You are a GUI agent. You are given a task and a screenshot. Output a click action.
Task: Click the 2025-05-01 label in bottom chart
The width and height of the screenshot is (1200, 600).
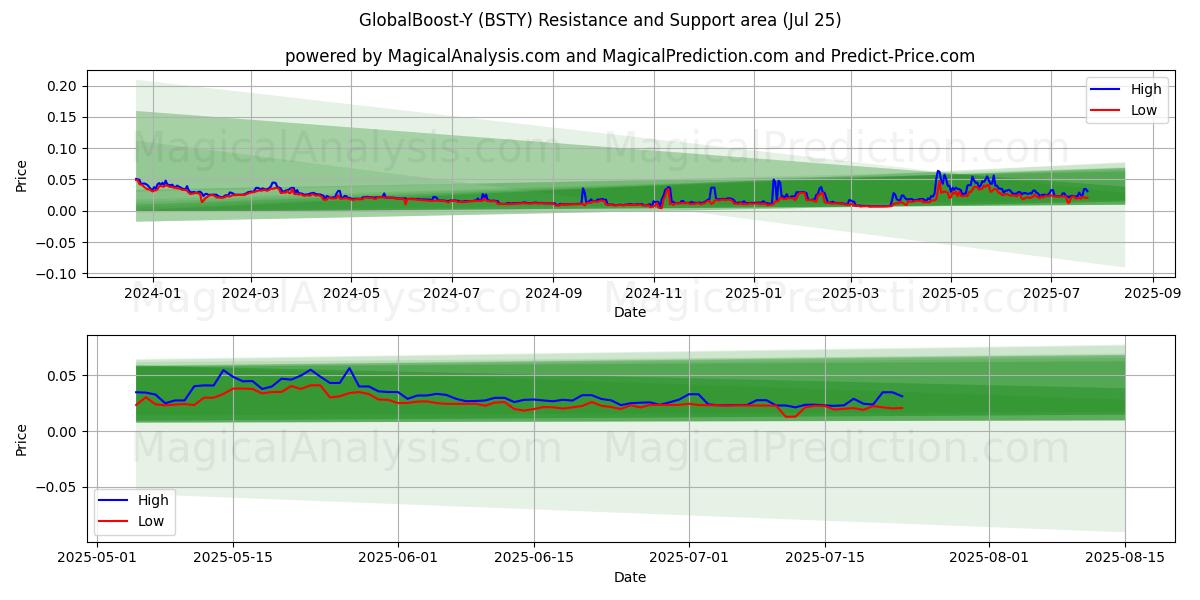coord(96,558)
